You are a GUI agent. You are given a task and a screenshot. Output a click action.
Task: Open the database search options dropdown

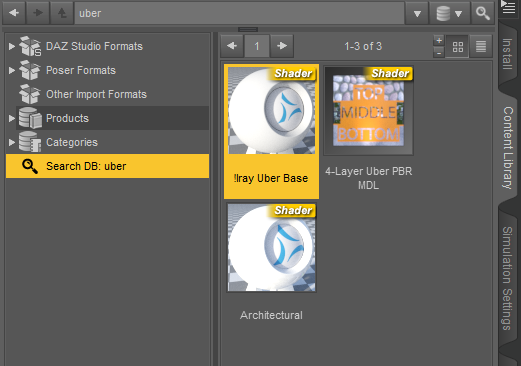click(x=449, y=13)
